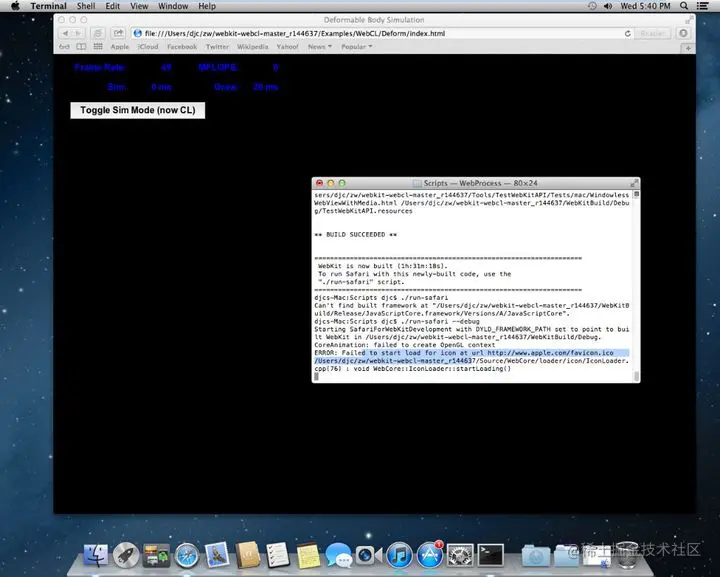Image resolution: width=720 pixels, height=577 pixels.
Task: Reload the Deformable Body Simulation page
Action: pos(627,34)
